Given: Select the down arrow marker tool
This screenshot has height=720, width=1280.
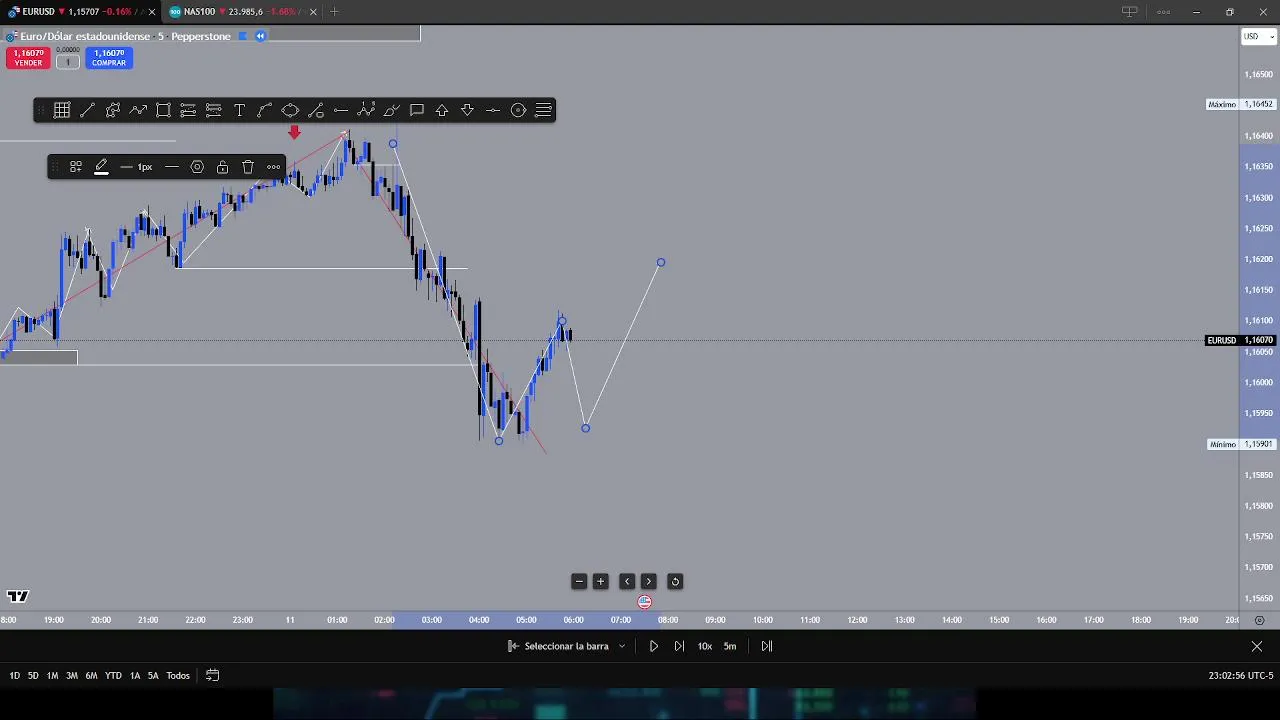Looking at the screenshot, I should tap(467, 110).
